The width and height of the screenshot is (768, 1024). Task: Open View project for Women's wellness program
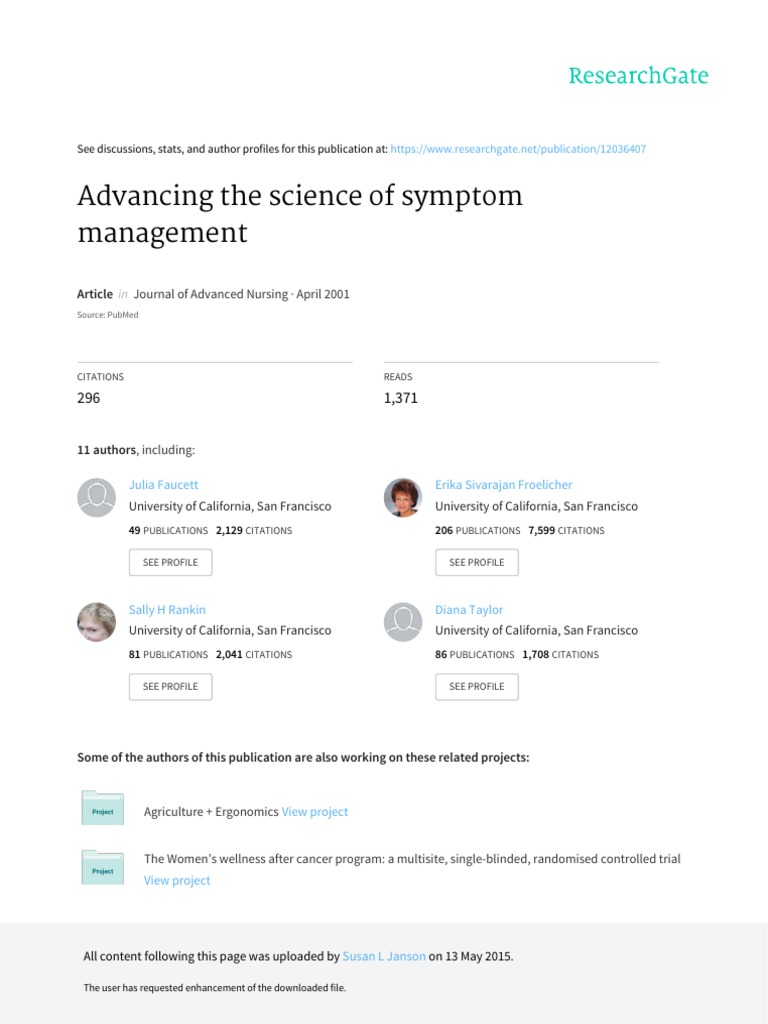(x=177, y=881)
